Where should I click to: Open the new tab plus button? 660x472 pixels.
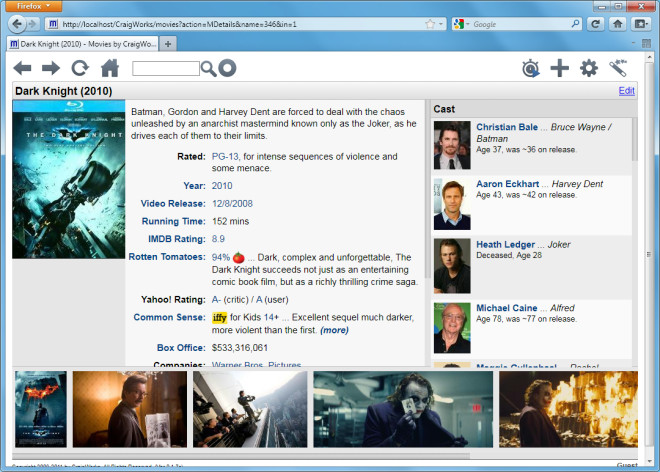coord(168,44)
